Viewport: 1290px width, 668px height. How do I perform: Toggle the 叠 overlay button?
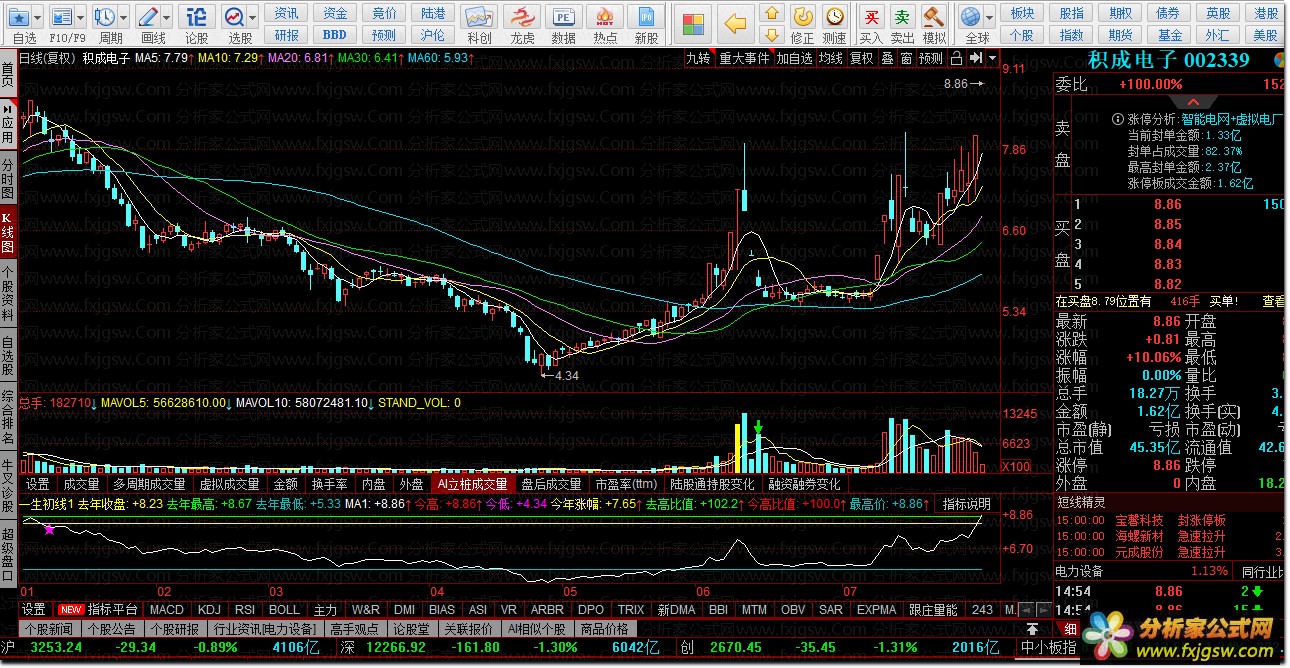[887, 58]
